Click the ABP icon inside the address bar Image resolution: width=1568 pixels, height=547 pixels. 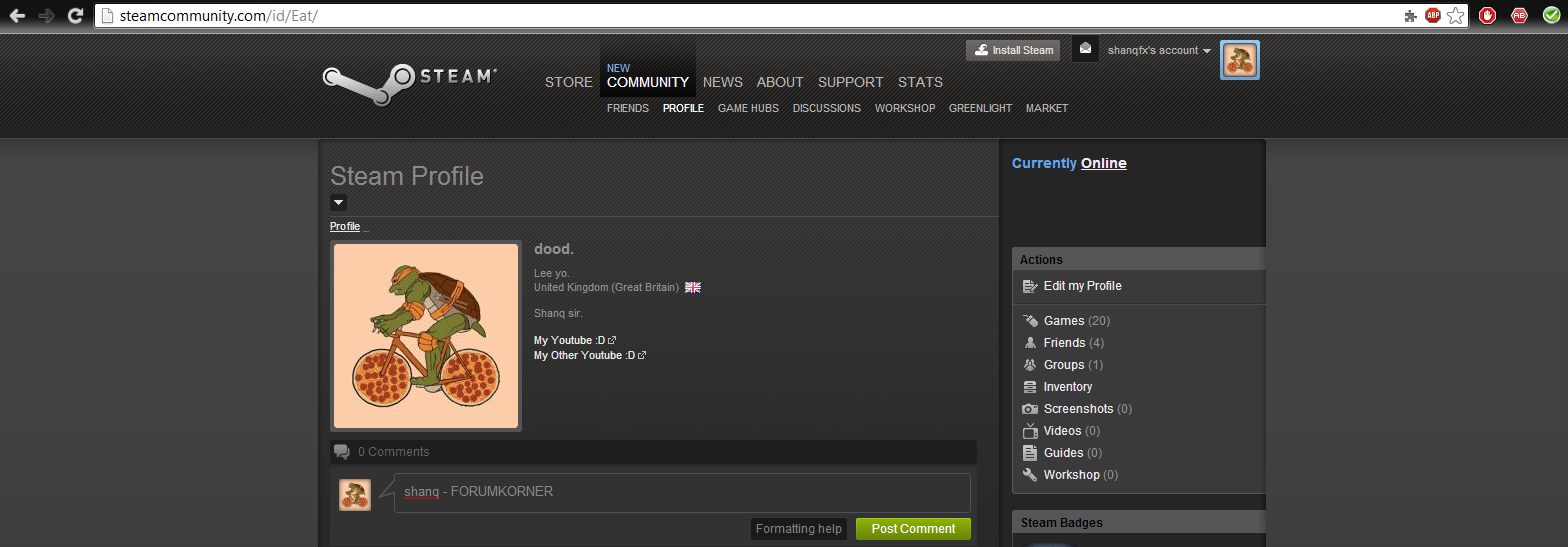1432,15
